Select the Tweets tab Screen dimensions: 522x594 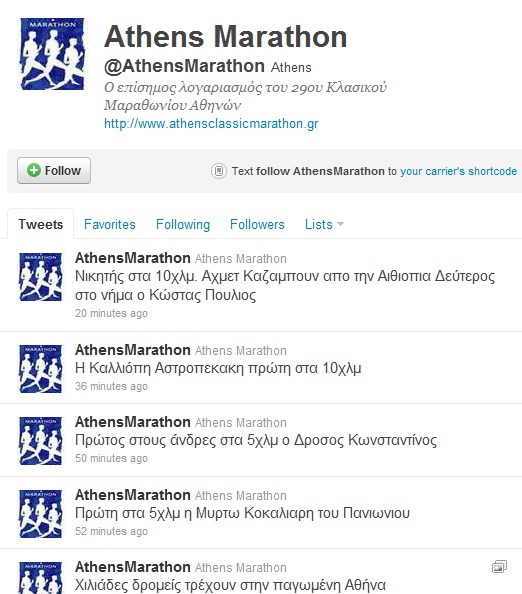41,224
